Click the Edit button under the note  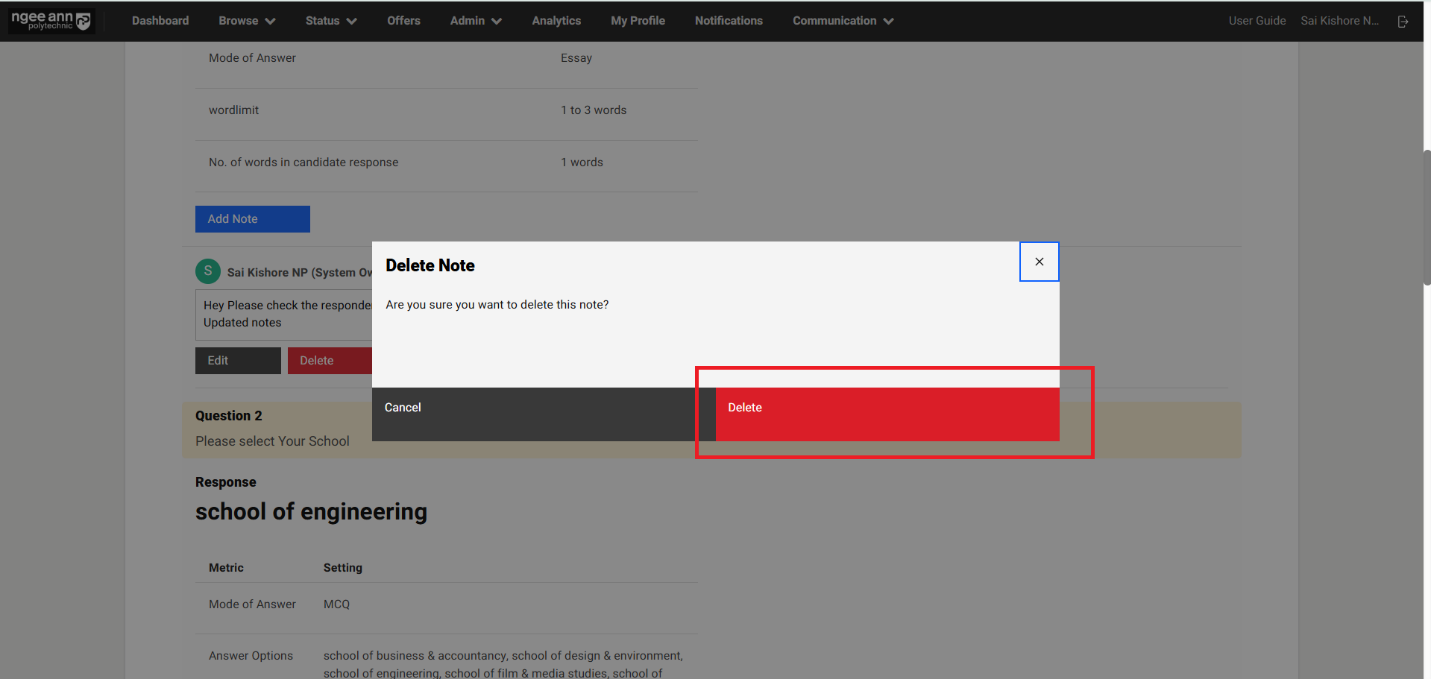point(237,361)
